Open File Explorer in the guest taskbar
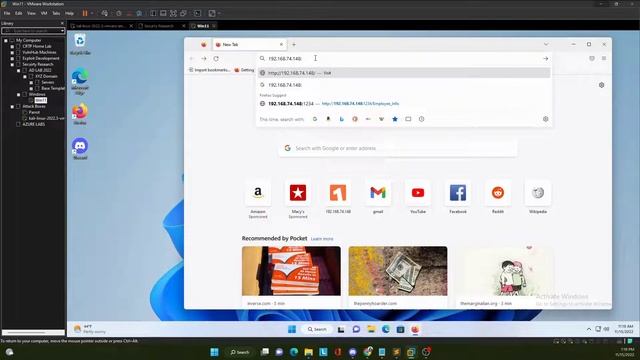The height and width of the screenshot is (360, 640). (x=371, y=329)
